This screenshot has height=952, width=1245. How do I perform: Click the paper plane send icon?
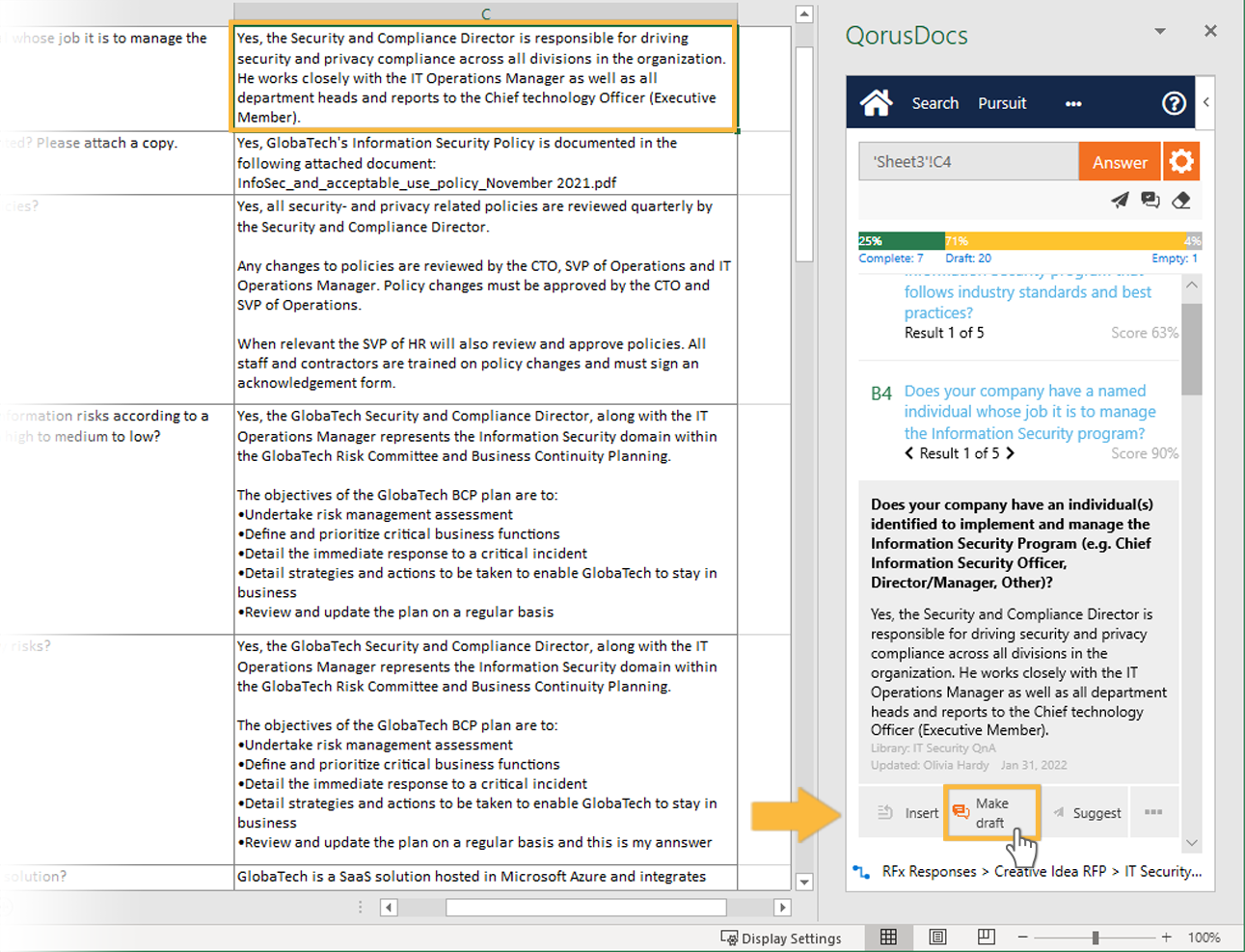coord(1119,200)
